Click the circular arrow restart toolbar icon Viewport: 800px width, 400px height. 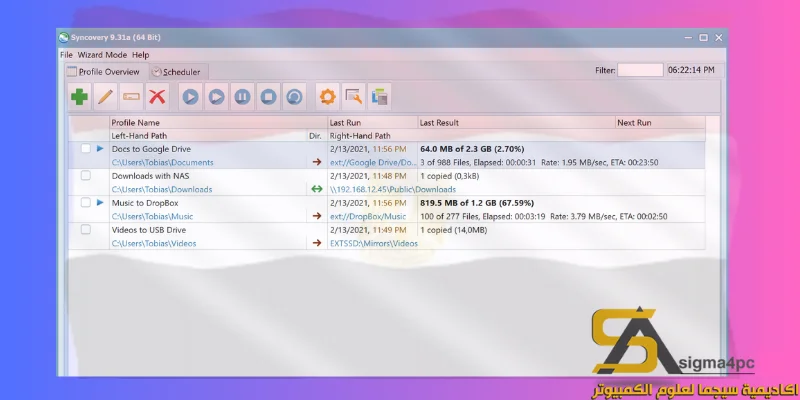click(294, 96)
